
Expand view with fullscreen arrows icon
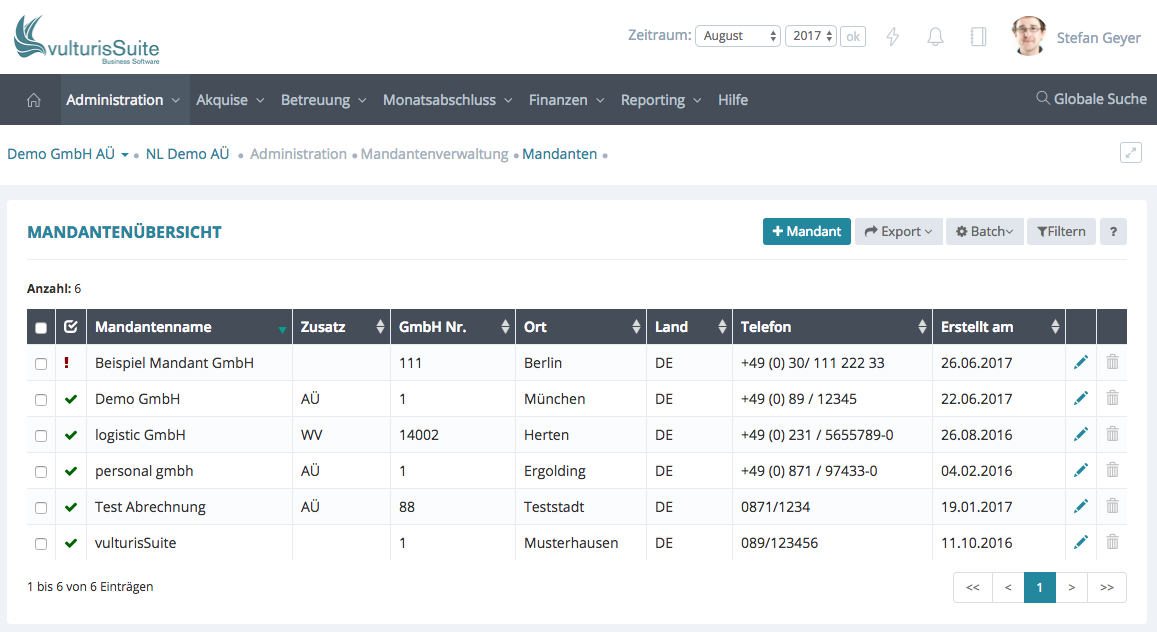click(1131, 153)
